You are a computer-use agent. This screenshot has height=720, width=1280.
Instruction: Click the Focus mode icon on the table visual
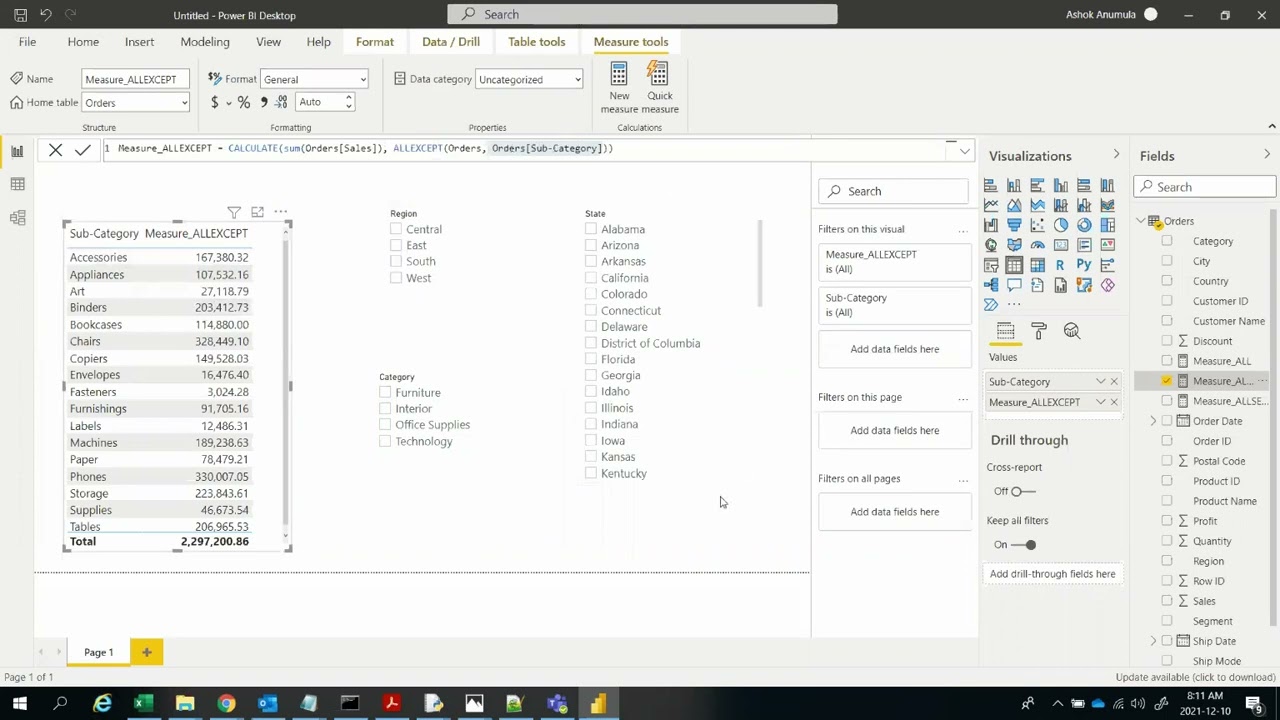[257, 212]
